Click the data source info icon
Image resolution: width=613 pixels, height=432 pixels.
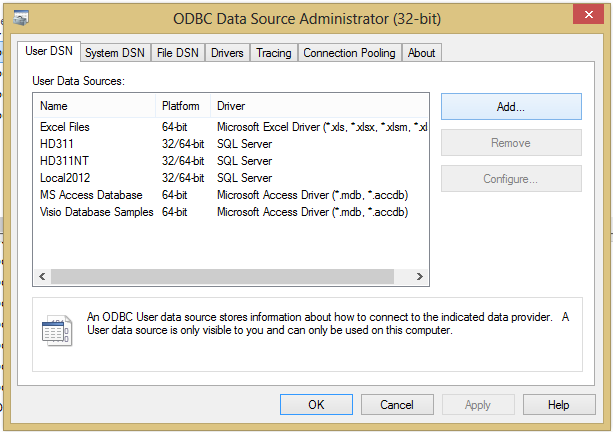click(x=54, y=331)
